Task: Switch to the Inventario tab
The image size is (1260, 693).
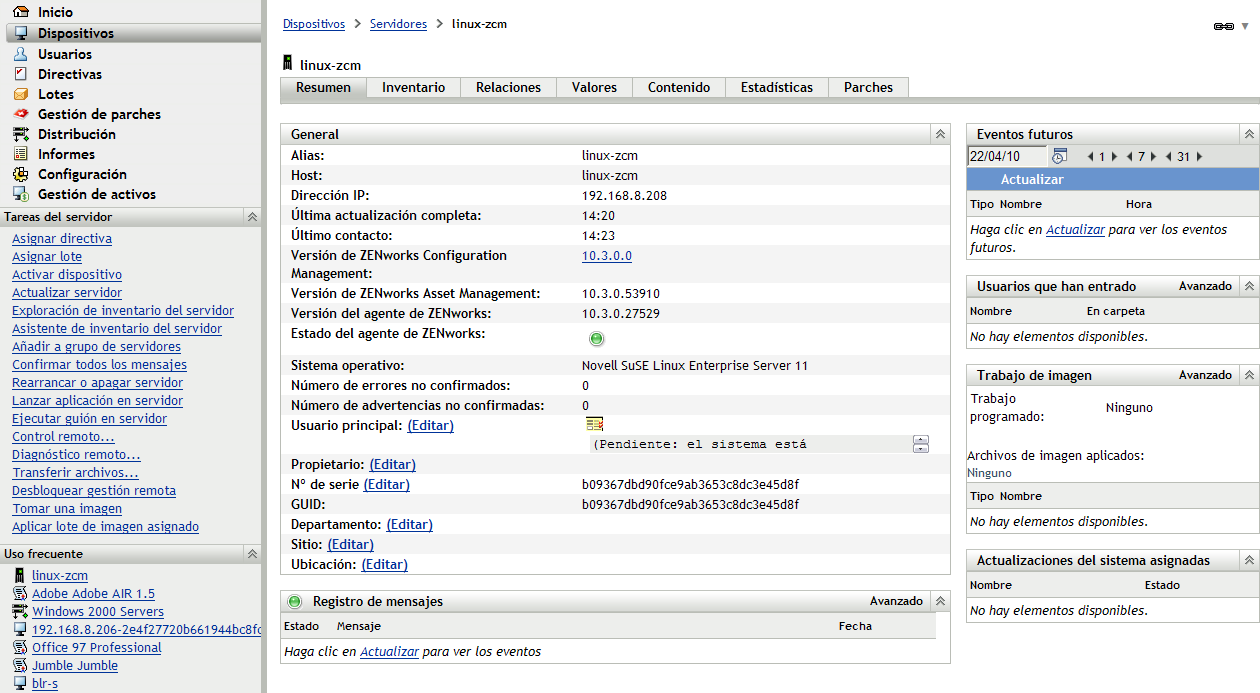Action: 413,88
